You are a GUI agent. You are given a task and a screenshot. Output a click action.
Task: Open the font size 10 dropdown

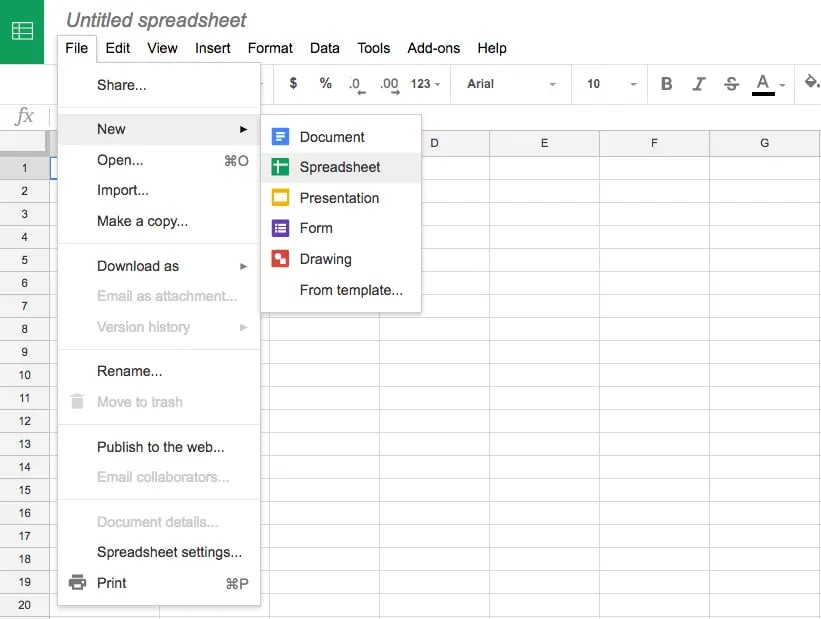[611, 84]
